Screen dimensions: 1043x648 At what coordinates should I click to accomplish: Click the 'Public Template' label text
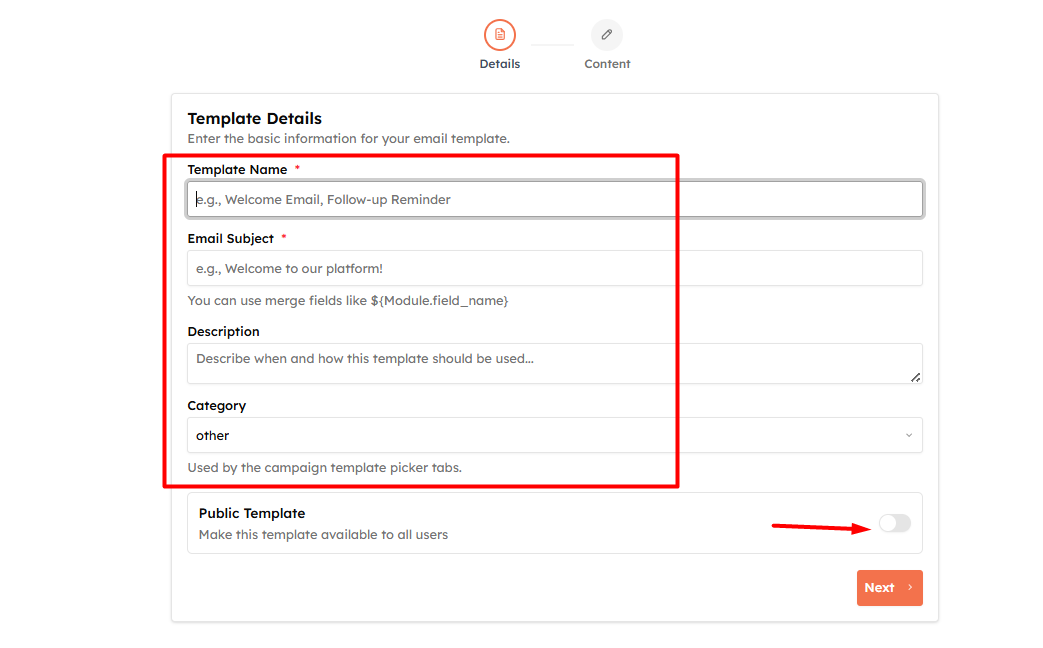click(252, 514)
